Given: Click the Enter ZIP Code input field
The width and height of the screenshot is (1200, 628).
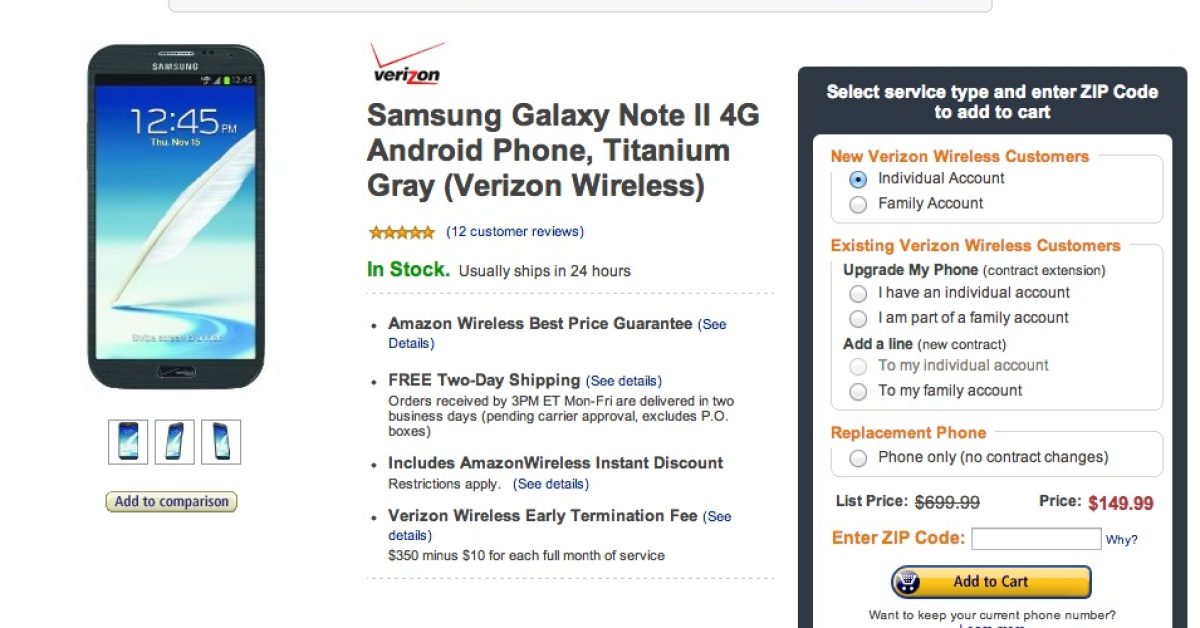Looking at the screenshot, I should (1035, 539).
